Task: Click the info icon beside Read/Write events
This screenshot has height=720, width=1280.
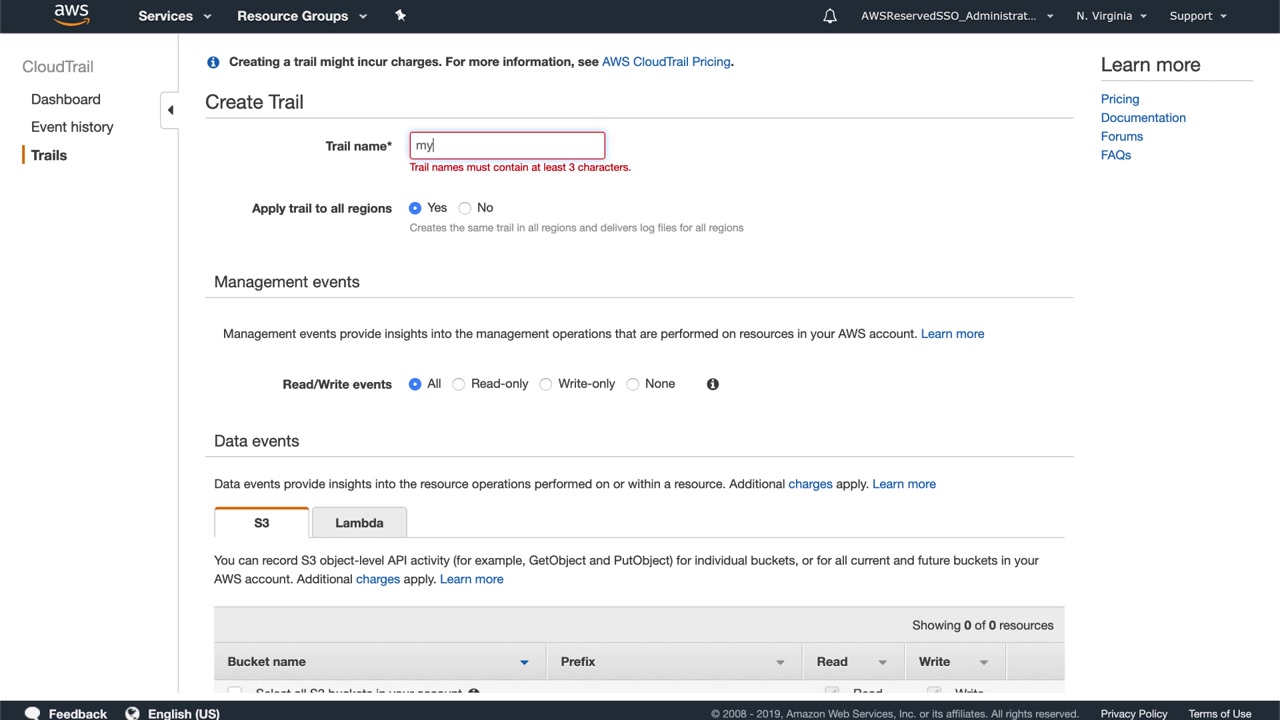Action: click(713, 384)
